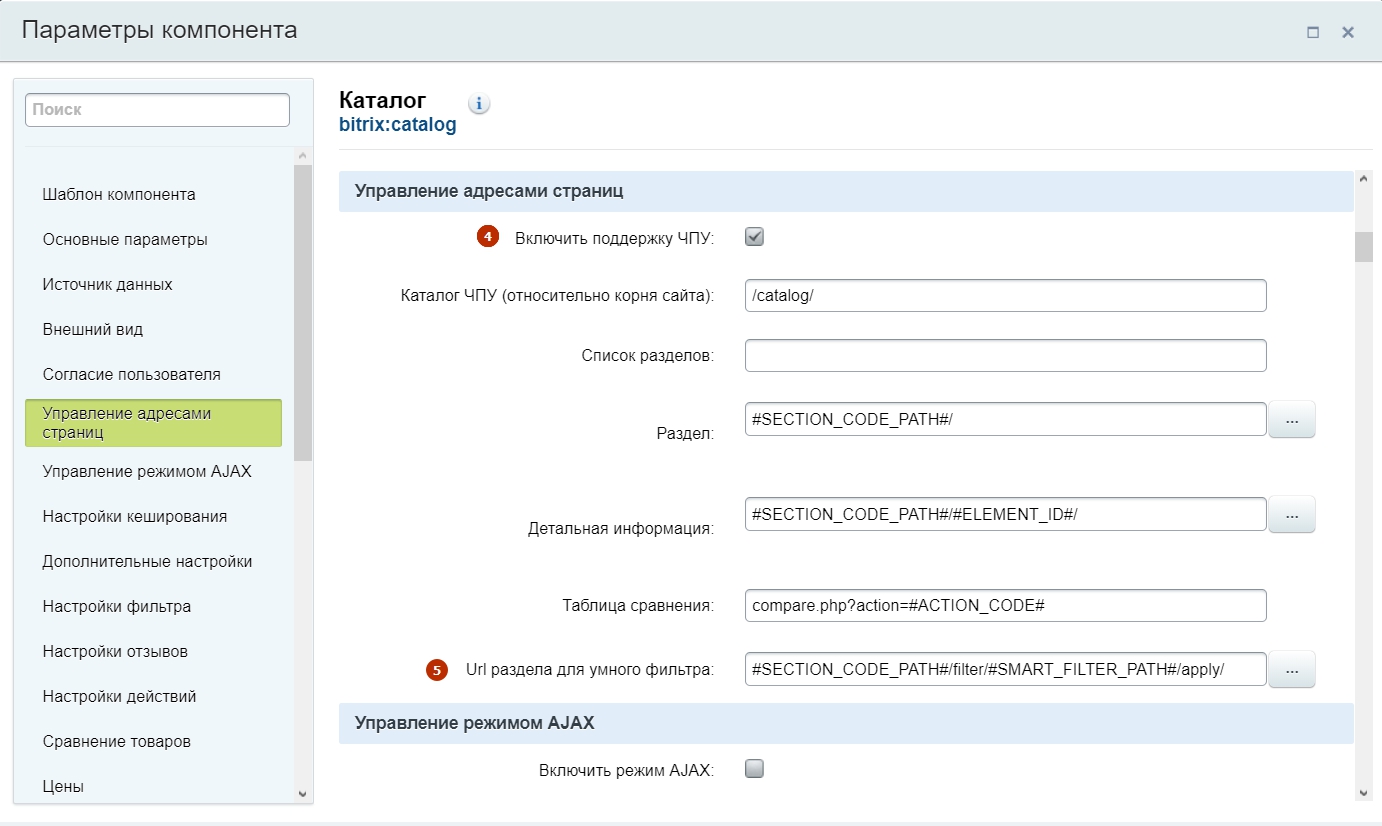Go to Источник данных section
This screenshot has width=1382, height=826.
click(x=108, y=285)
